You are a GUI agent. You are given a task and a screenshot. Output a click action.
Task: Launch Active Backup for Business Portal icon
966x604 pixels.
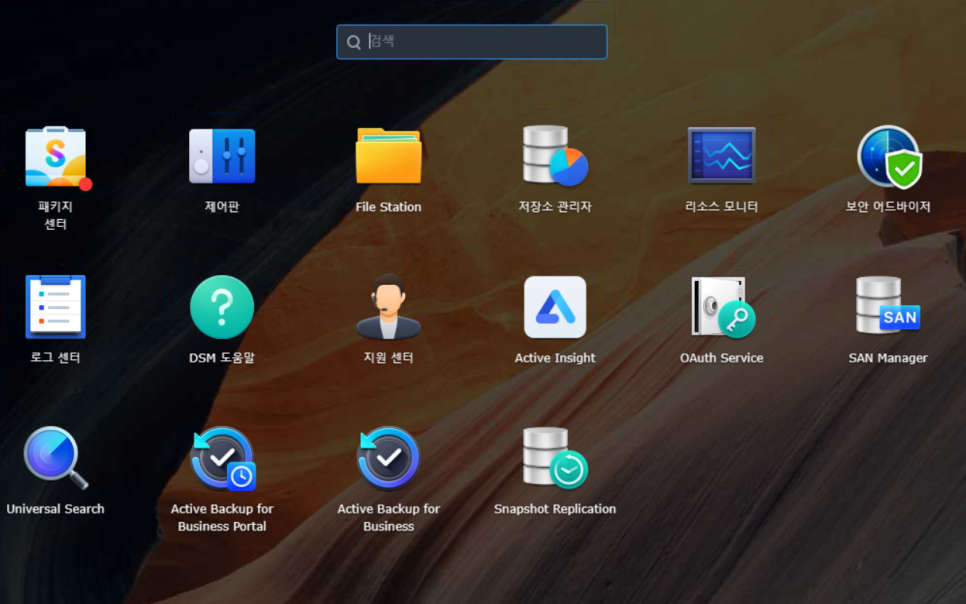tap(222, 459)
